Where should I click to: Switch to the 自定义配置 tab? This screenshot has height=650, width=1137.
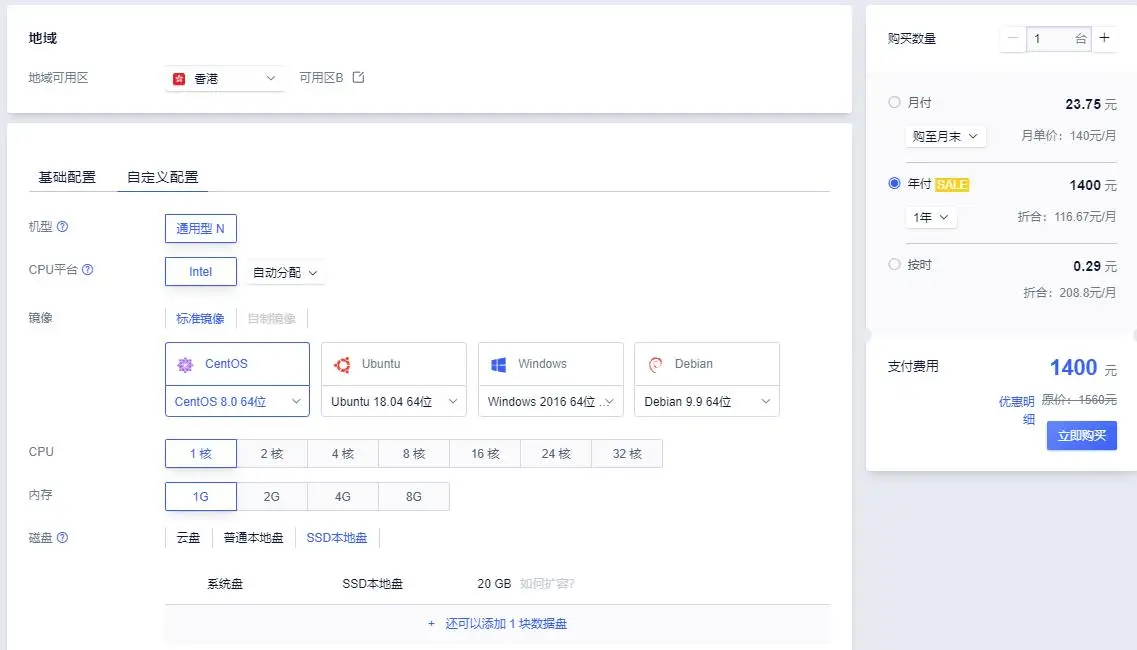162,177
